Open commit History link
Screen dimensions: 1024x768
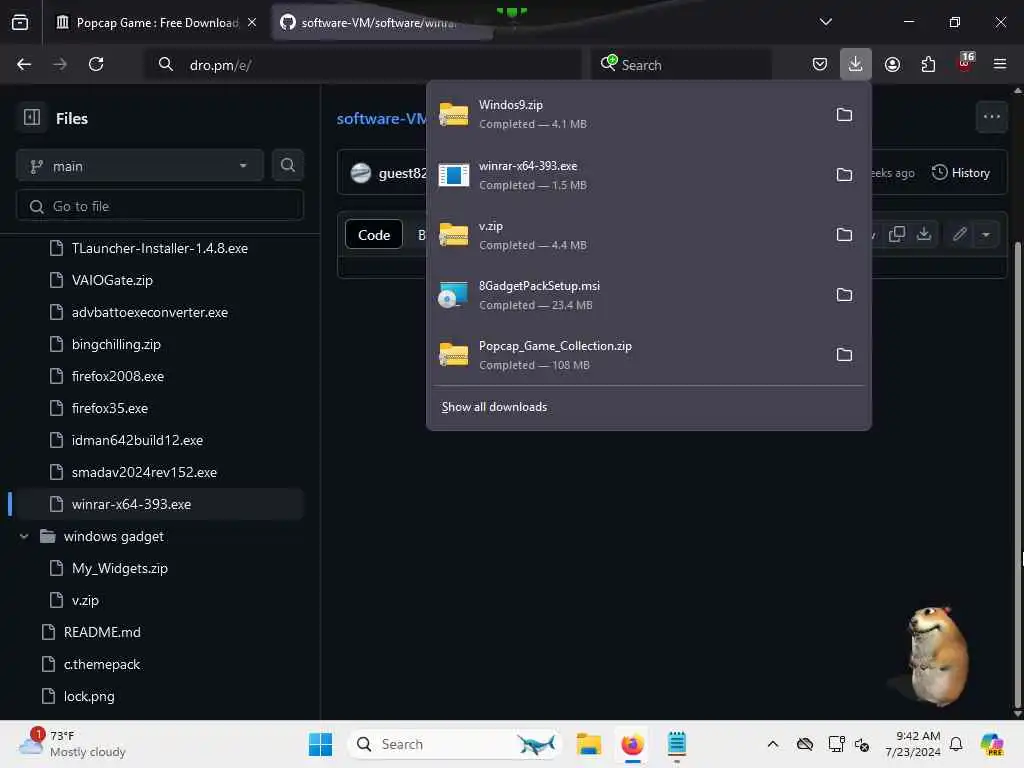(x=961, y=172)
